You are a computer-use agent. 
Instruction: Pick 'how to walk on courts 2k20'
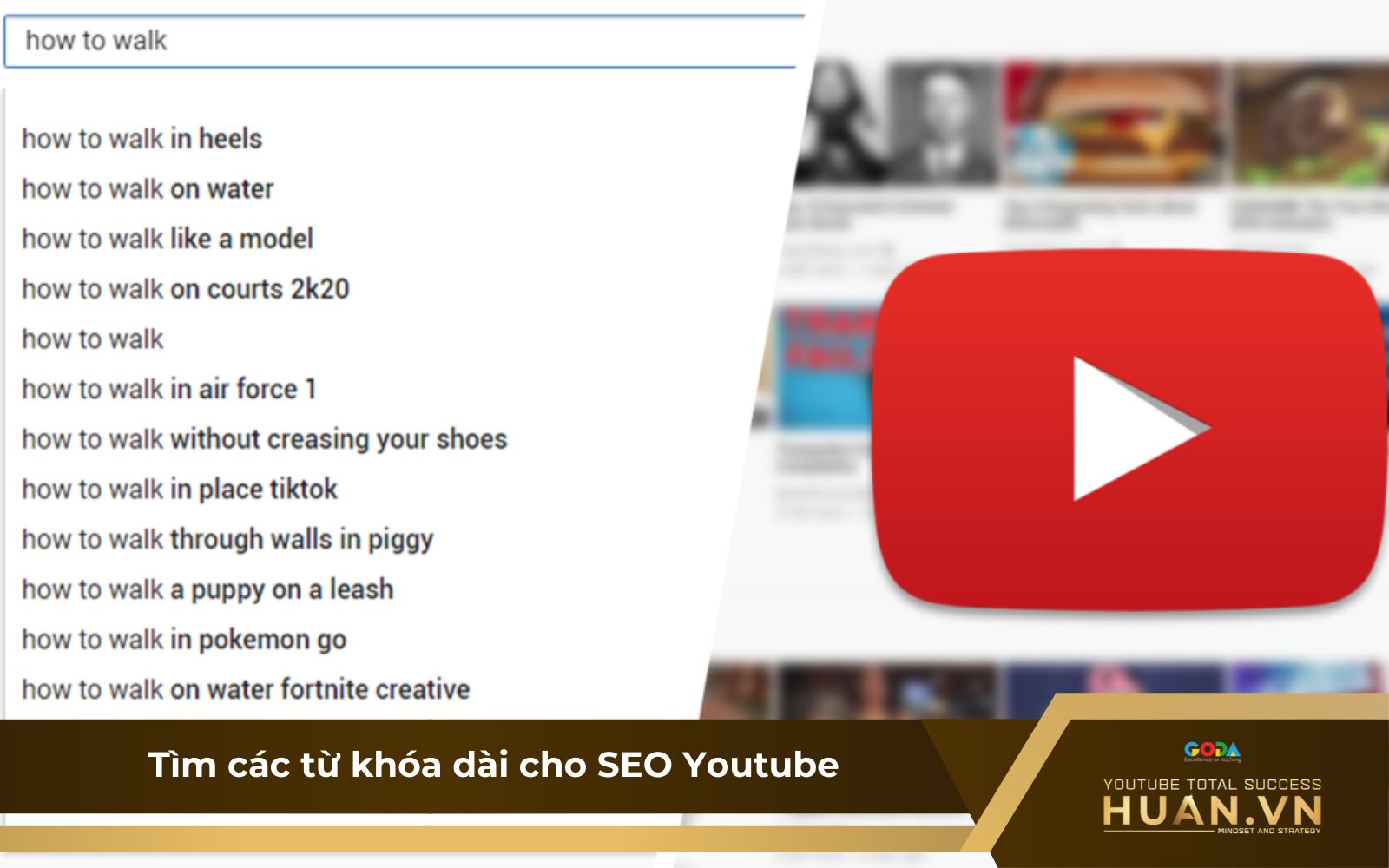click(x=186, y=289)
